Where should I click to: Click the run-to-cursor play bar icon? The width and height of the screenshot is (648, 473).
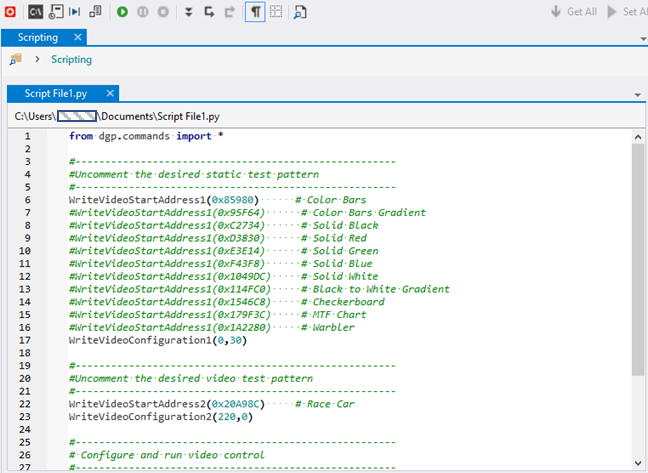click(x=75, y=12)
